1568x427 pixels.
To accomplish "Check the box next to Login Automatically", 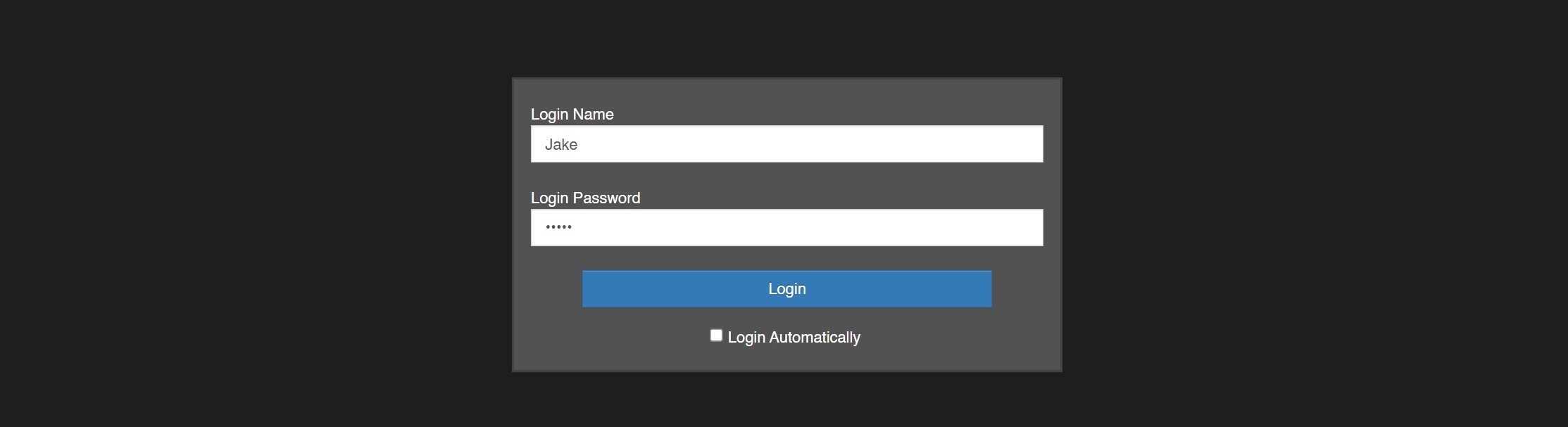I will [x=716, y=334].
